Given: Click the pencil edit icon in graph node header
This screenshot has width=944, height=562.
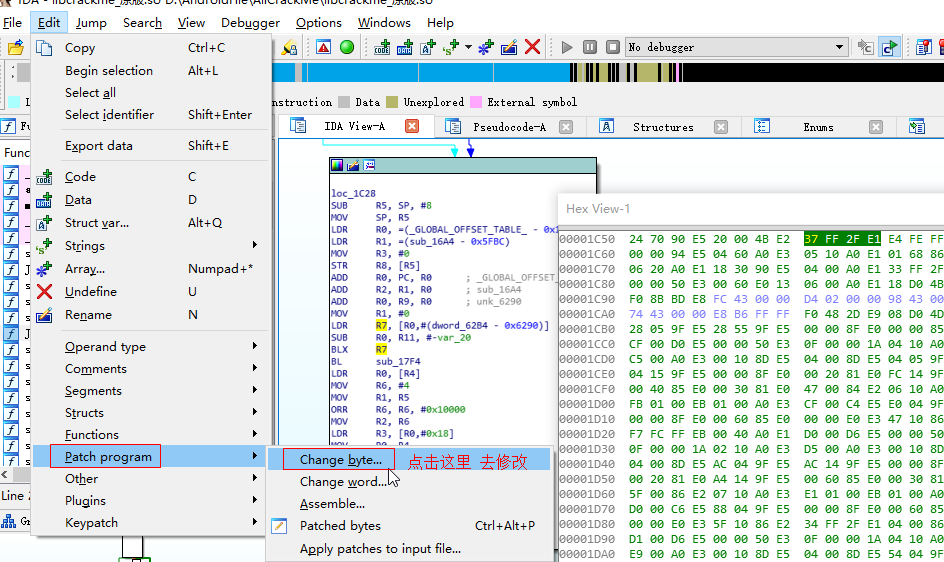Looking at the screenshot, I should click(x=353, y=165).
